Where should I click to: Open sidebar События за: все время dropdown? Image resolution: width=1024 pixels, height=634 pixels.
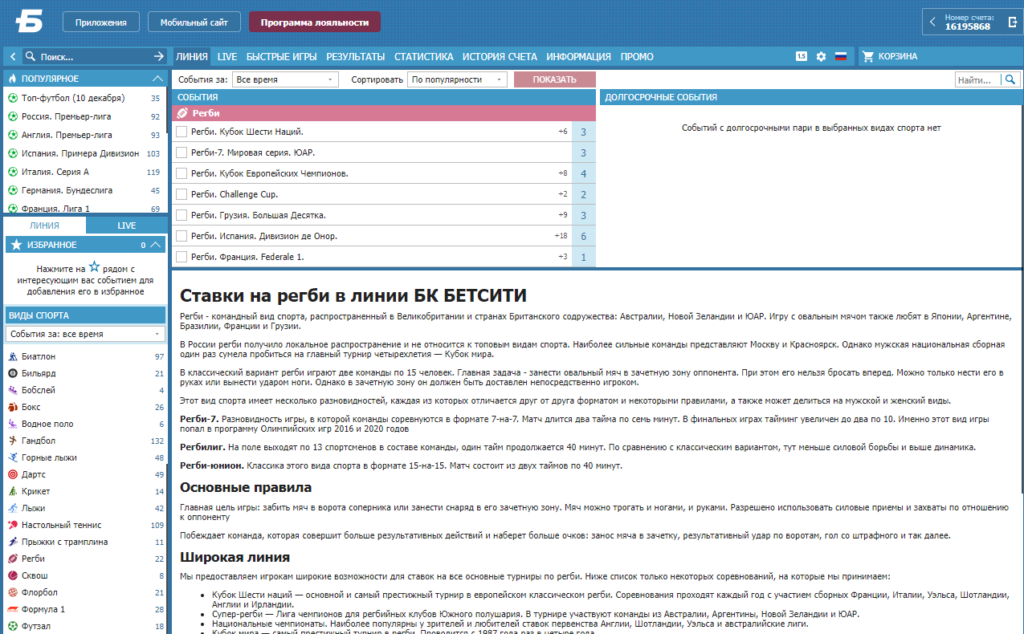[x=85, y=334]
